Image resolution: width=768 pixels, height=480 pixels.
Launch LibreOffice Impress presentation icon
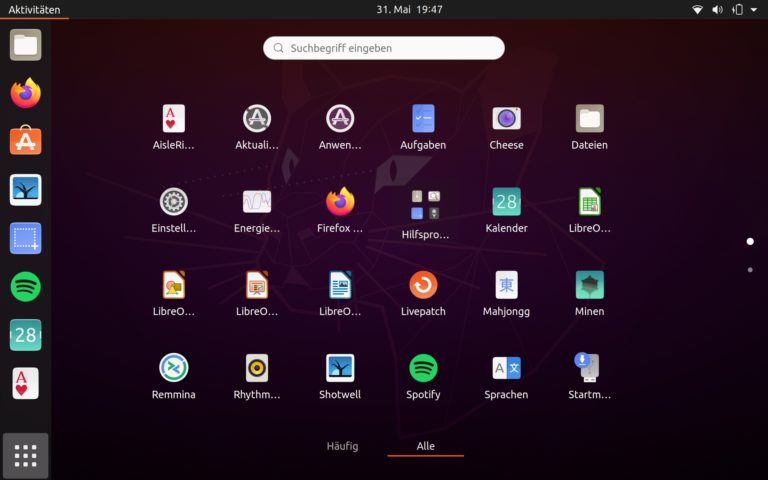[x=257, y=285]
